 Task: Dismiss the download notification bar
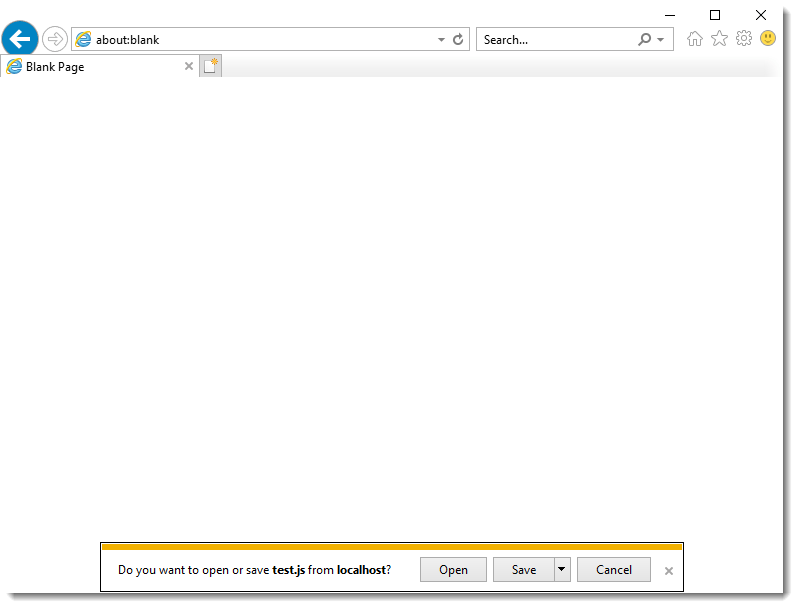coord(669,571)
